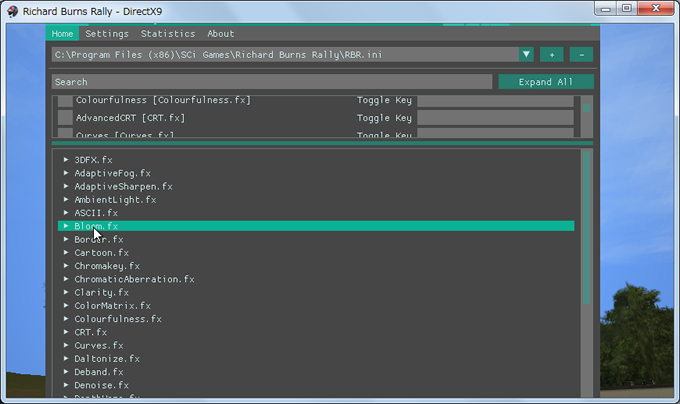Click the shader list scrollbar thumb
The height and width of the screenshot is (404, 680).
coord(586,228)
